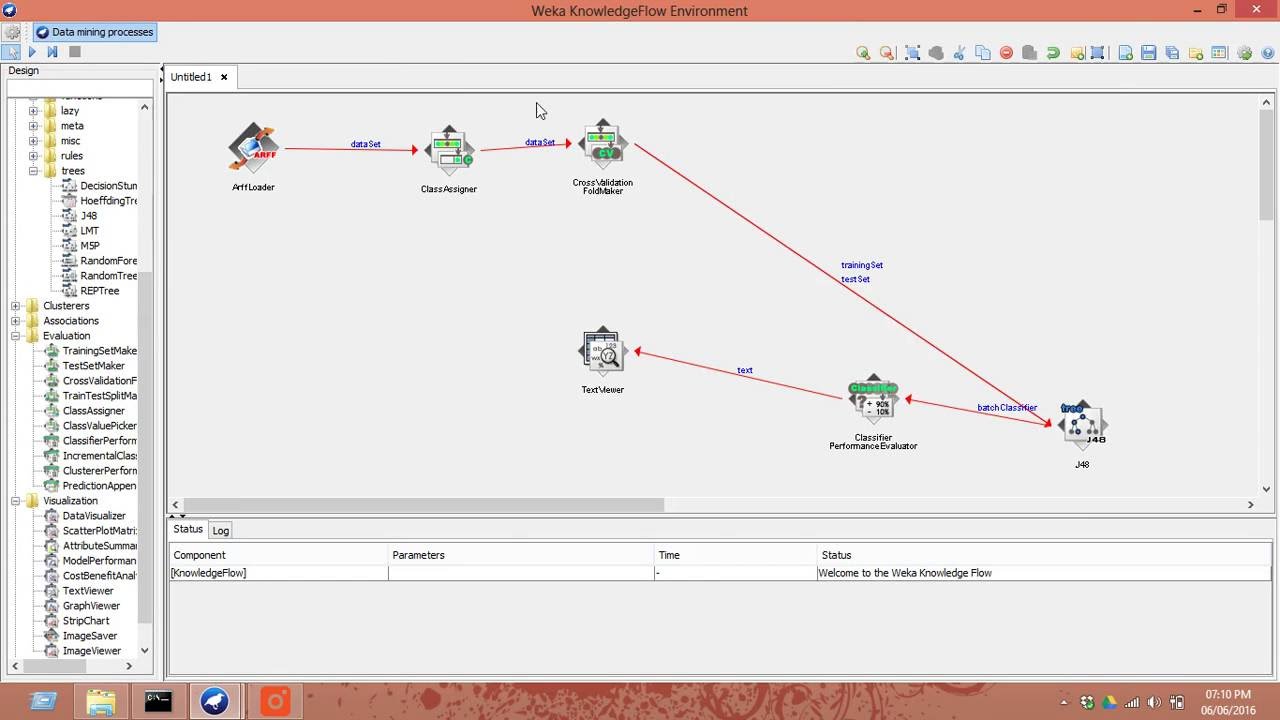Viewport: 1280px width, 720px height.
Task: Click the run flow sequentially button
Action: (x=52, y=52)
